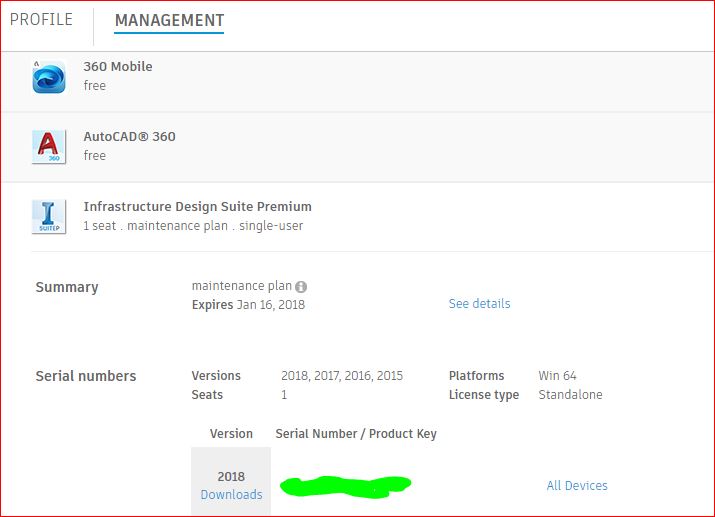Click the AutoCAD 360 product icon
This screenshot has height=517, width=715.
pyautogui.click(x=49, y=147)
